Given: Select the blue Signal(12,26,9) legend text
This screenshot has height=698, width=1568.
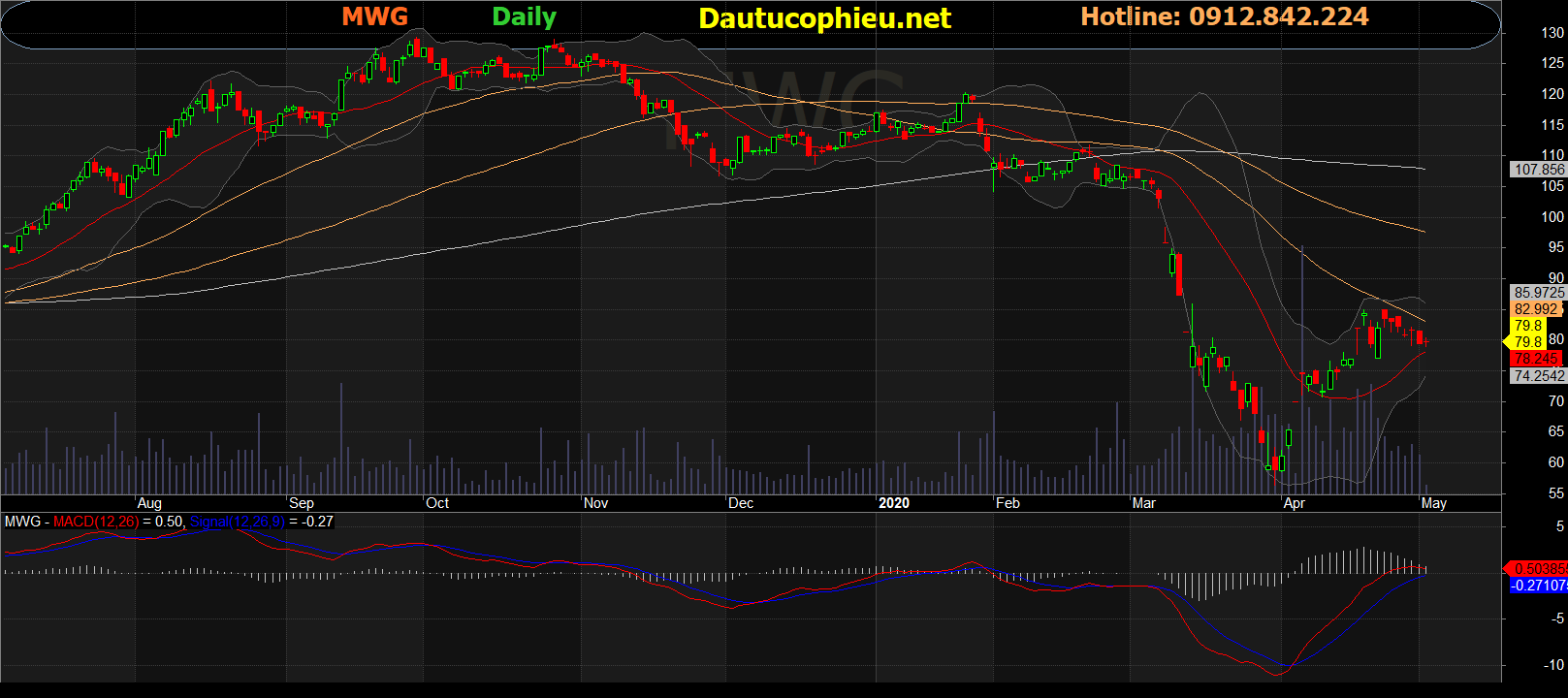Looking at the screenshot, I should point(237,522).
